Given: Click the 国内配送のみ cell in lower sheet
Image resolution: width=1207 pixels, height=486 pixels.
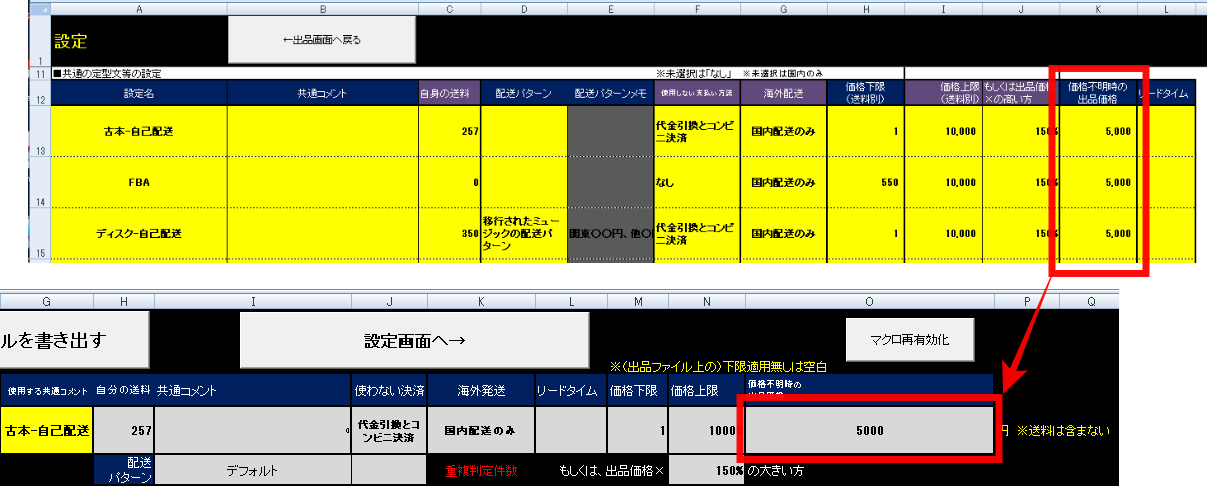Looking at the screenshot, I should tap(480, 430).
